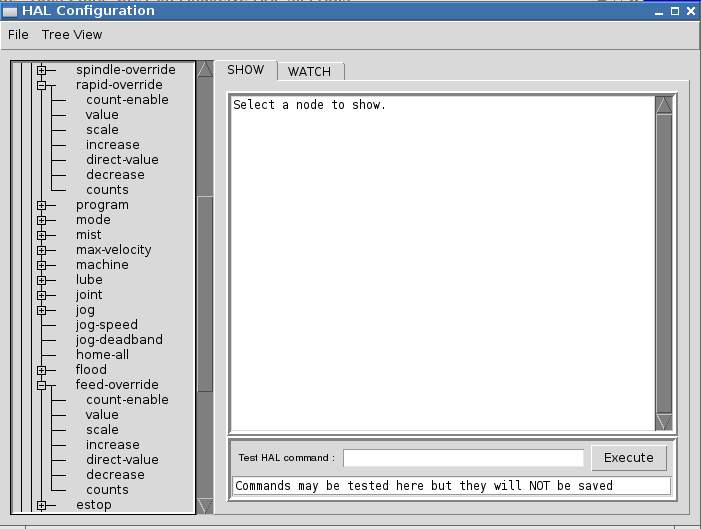Expand the joint tree node
The image size is (701, 529).
coord(42,295)
